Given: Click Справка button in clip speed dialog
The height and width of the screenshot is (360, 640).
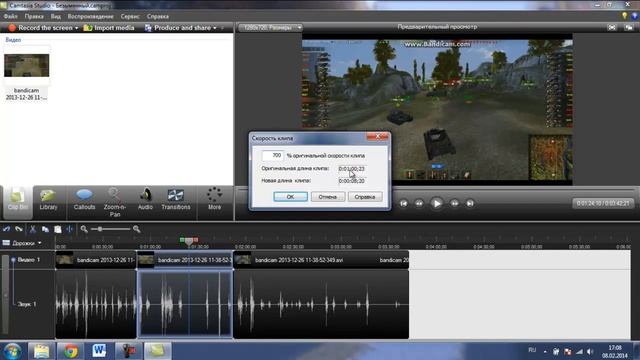Looking at the screenshot, I should (365, 197).
